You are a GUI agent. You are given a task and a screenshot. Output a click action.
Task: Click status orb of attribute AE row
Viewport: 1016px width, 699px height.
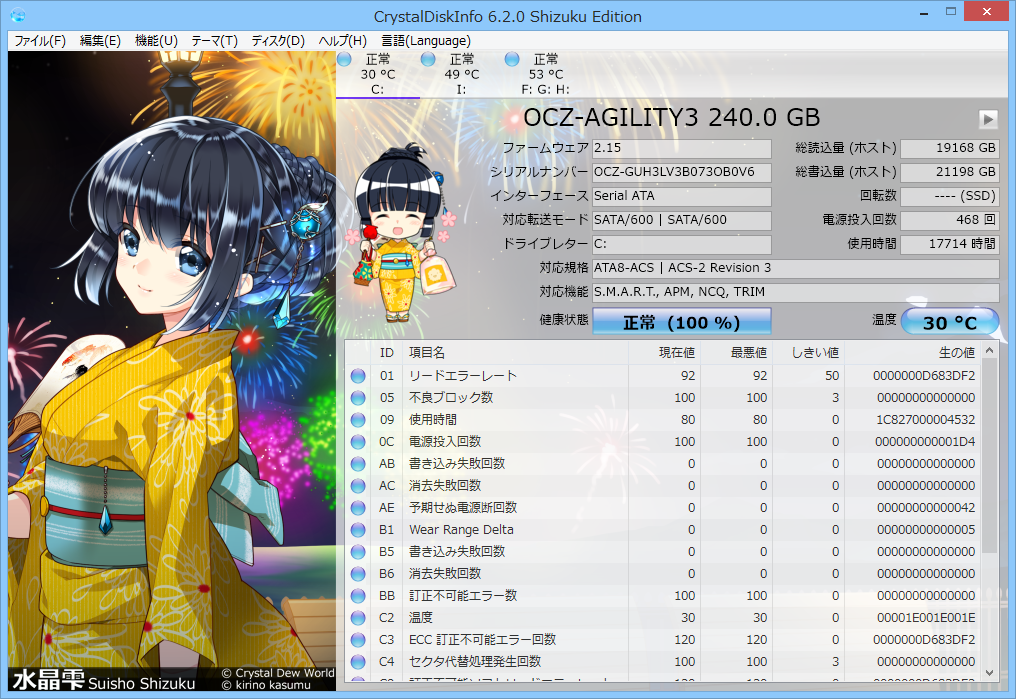[358, 508]
